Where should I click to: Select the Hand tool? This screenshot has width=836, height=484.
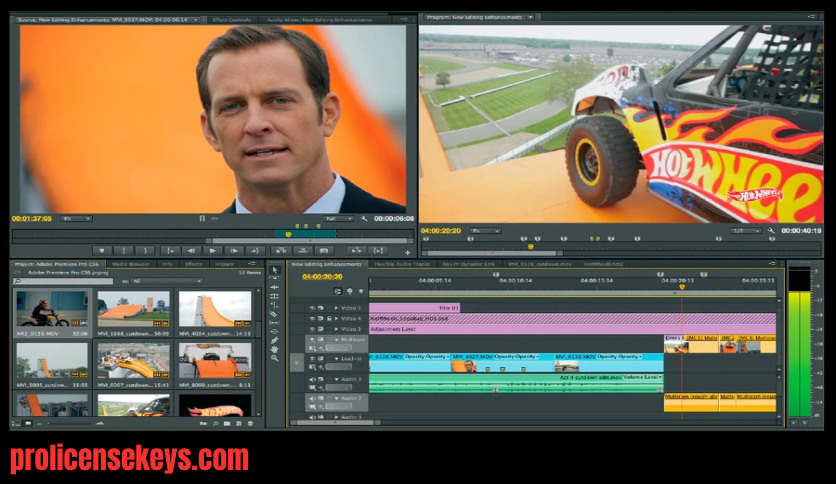click(274, 349)
